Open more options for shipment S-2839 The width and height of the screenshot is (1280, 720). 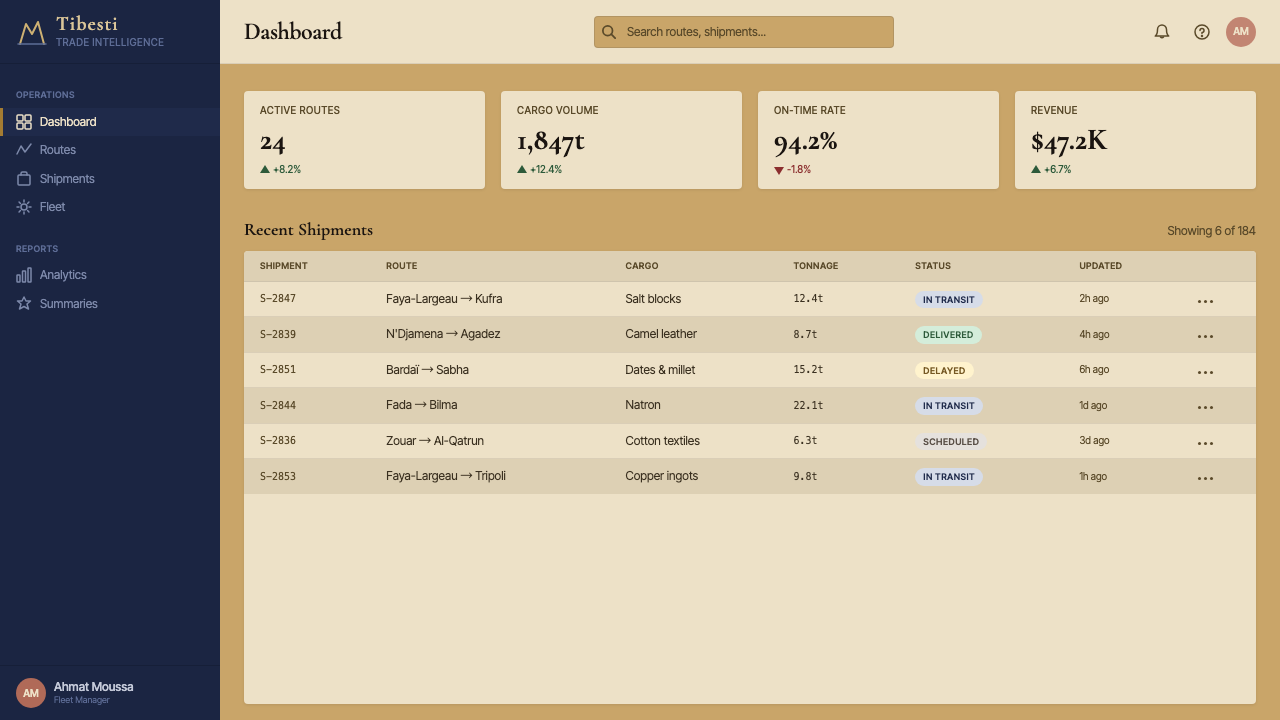1205,337
